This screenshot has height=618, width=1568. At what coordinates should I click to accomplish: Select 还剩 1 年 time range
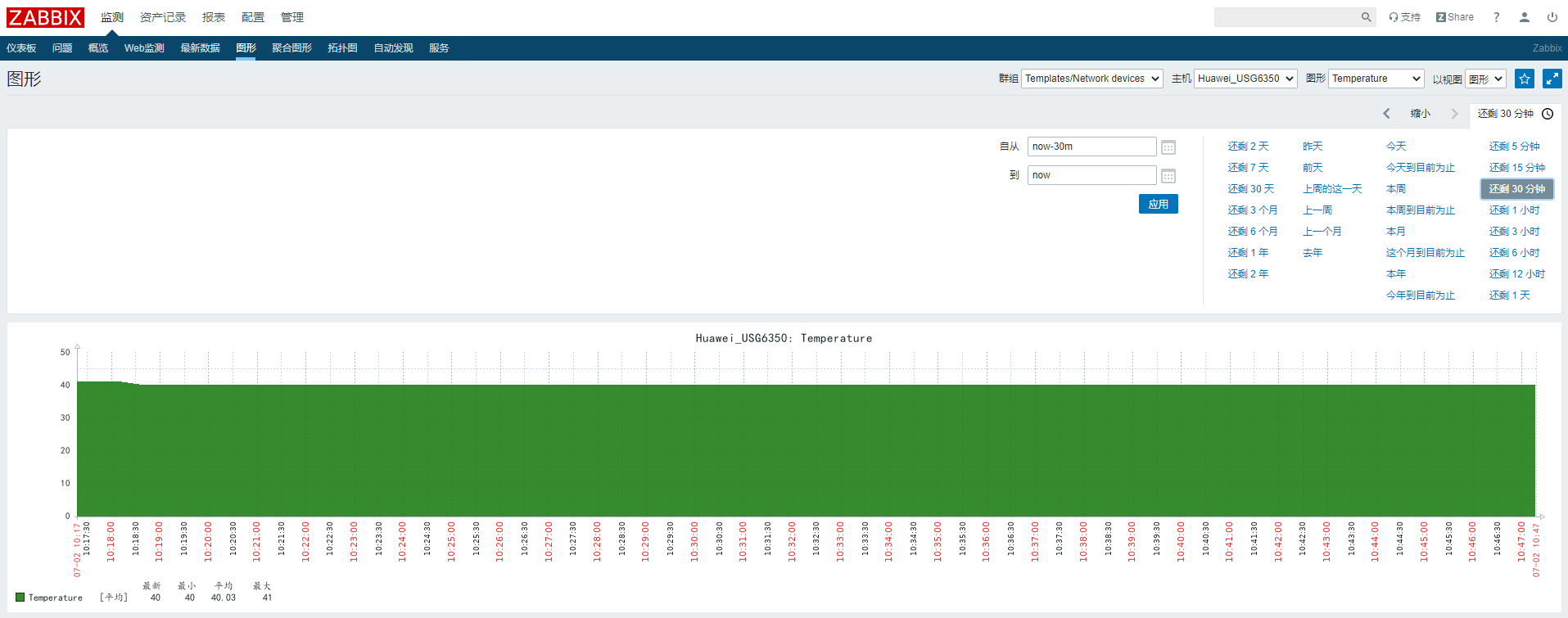pos(1249,253)
